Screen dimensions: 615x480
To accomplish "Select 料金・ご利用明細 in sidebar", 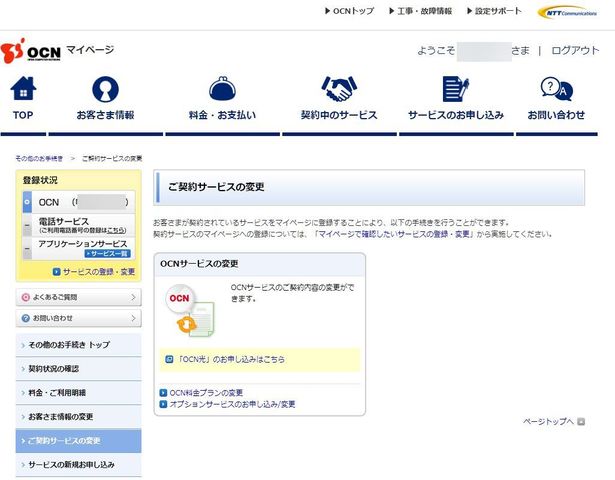I will coord(78,393).
